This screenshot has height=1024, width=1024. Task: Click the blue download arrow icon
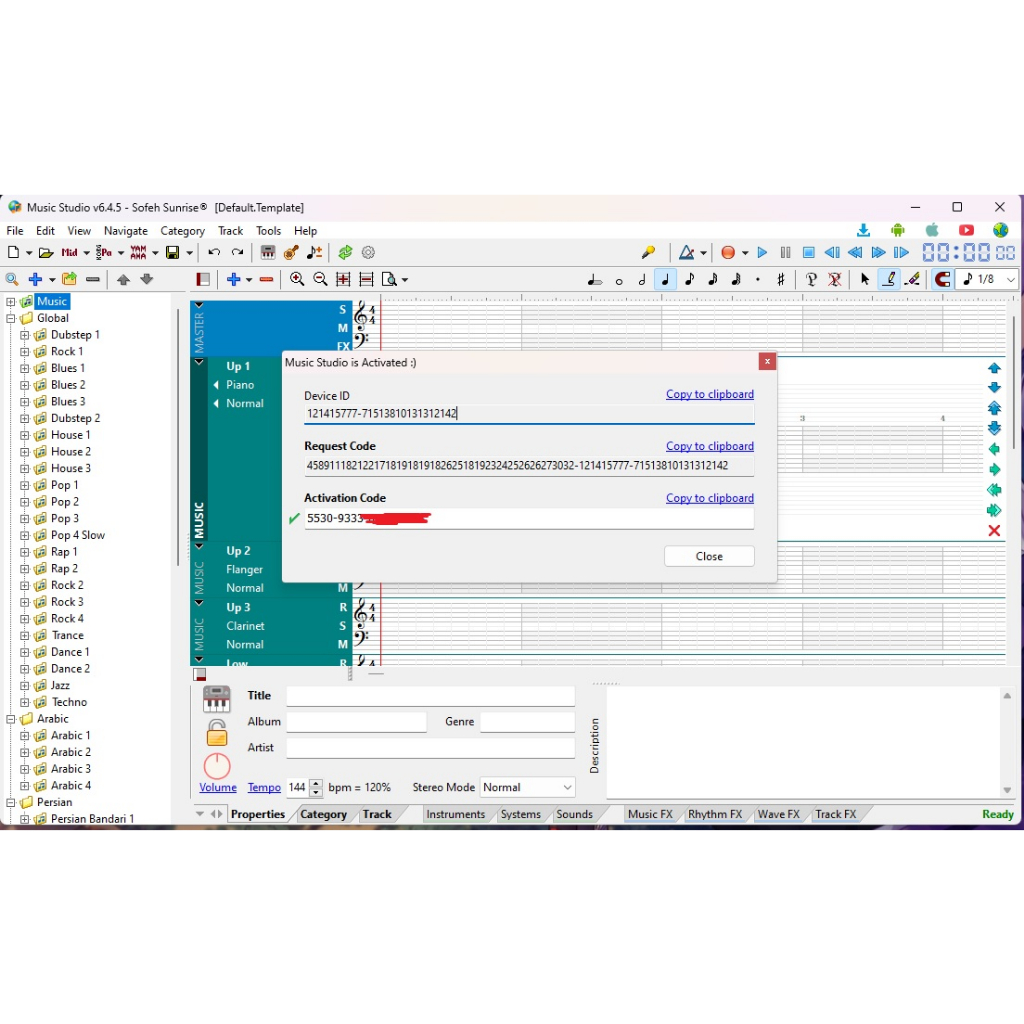[863, 230]
